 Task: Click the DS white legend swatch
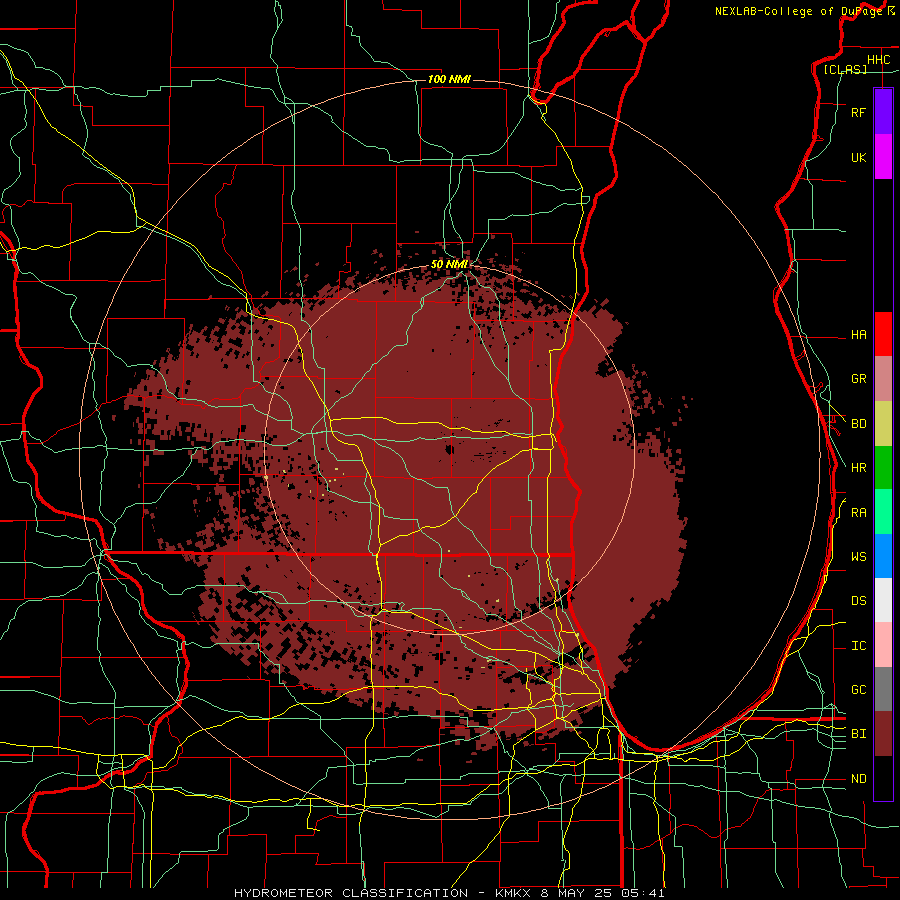click(883, 600)
